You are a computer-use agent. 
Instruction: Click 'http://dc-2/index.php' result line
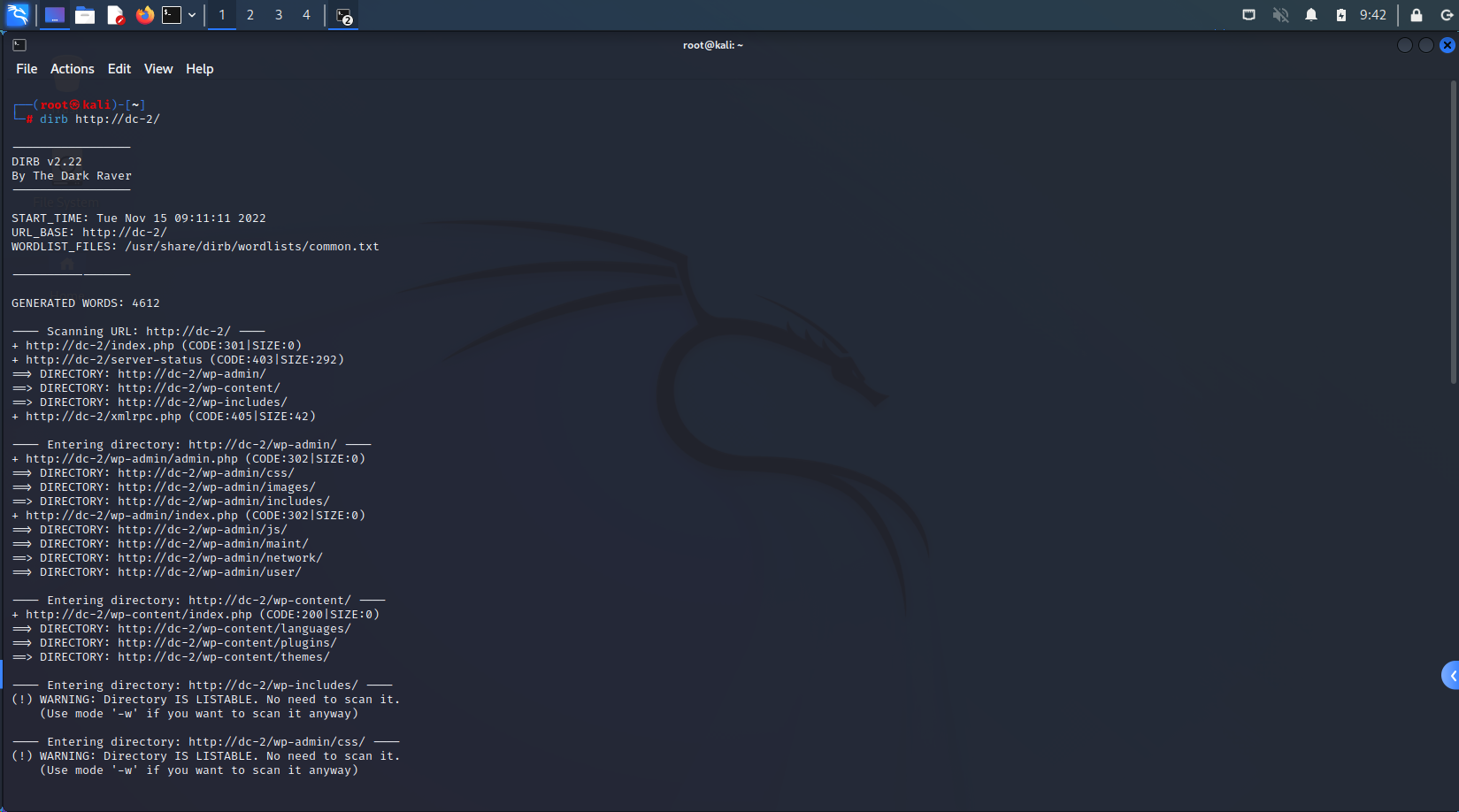(157, 346)
